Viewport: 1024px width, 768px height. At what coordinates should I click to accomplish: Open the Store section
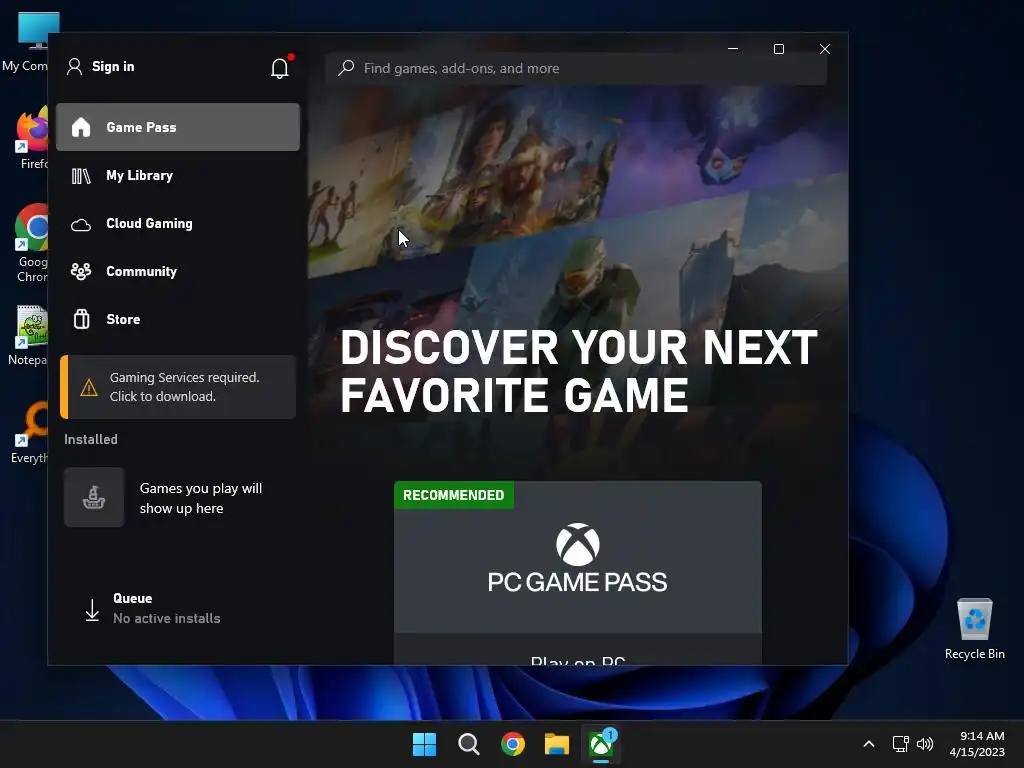pos(178,319)
